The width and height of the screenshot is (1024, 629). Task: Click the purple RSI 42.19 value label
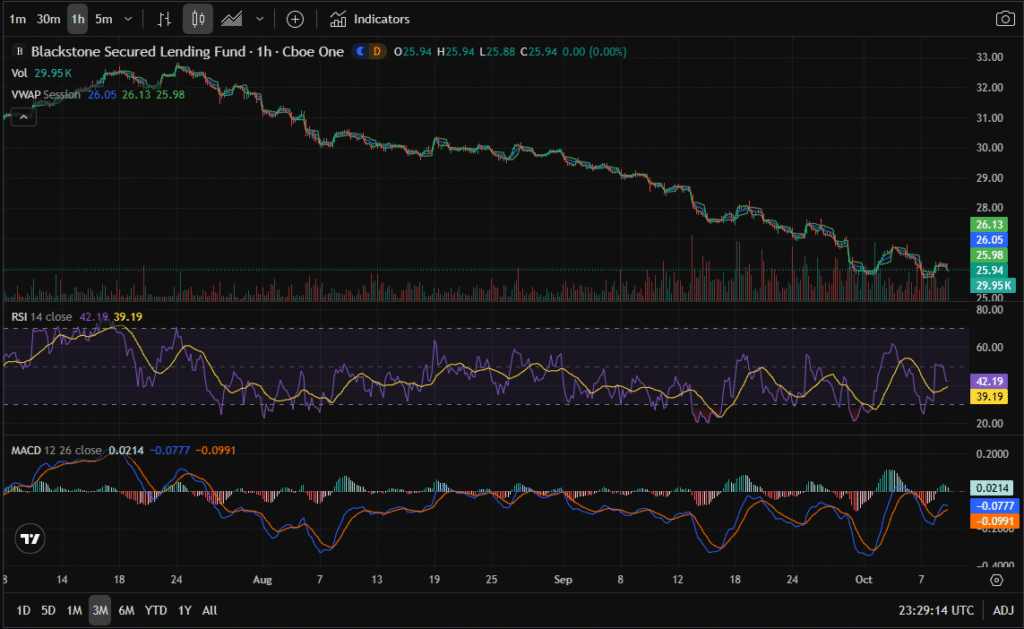tap(987, 381)
